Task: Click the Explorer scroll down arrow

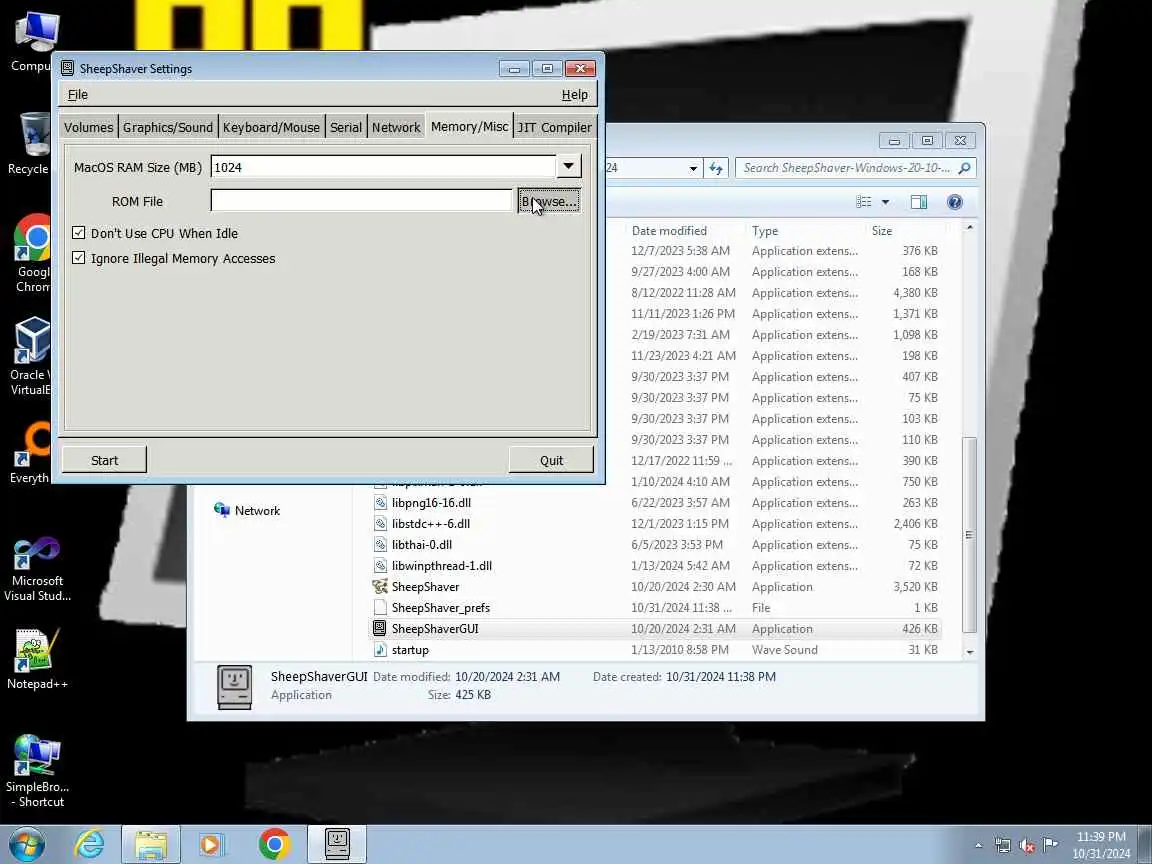Action: [x=970, y=652]
